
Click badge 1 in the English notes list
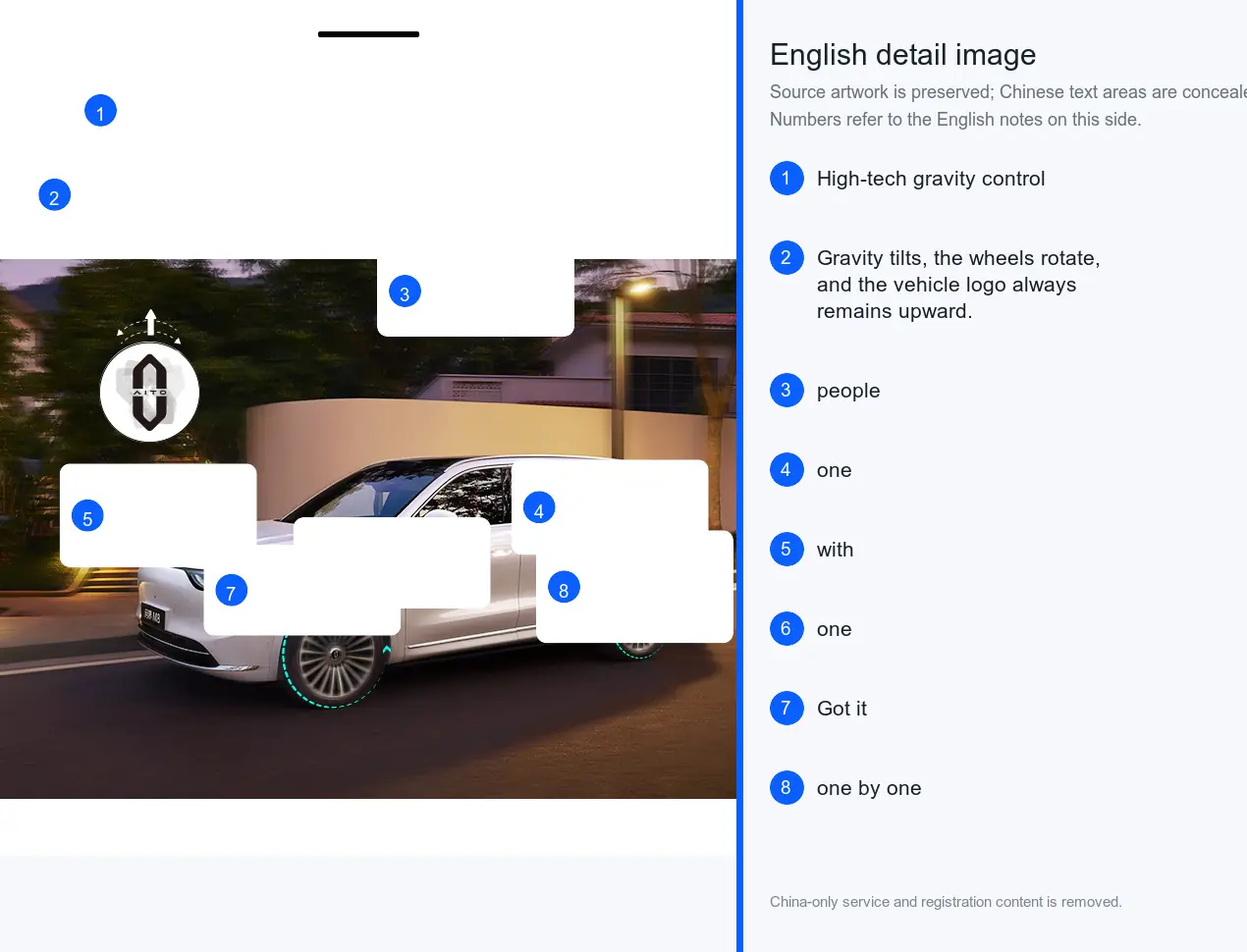point(786,179)
